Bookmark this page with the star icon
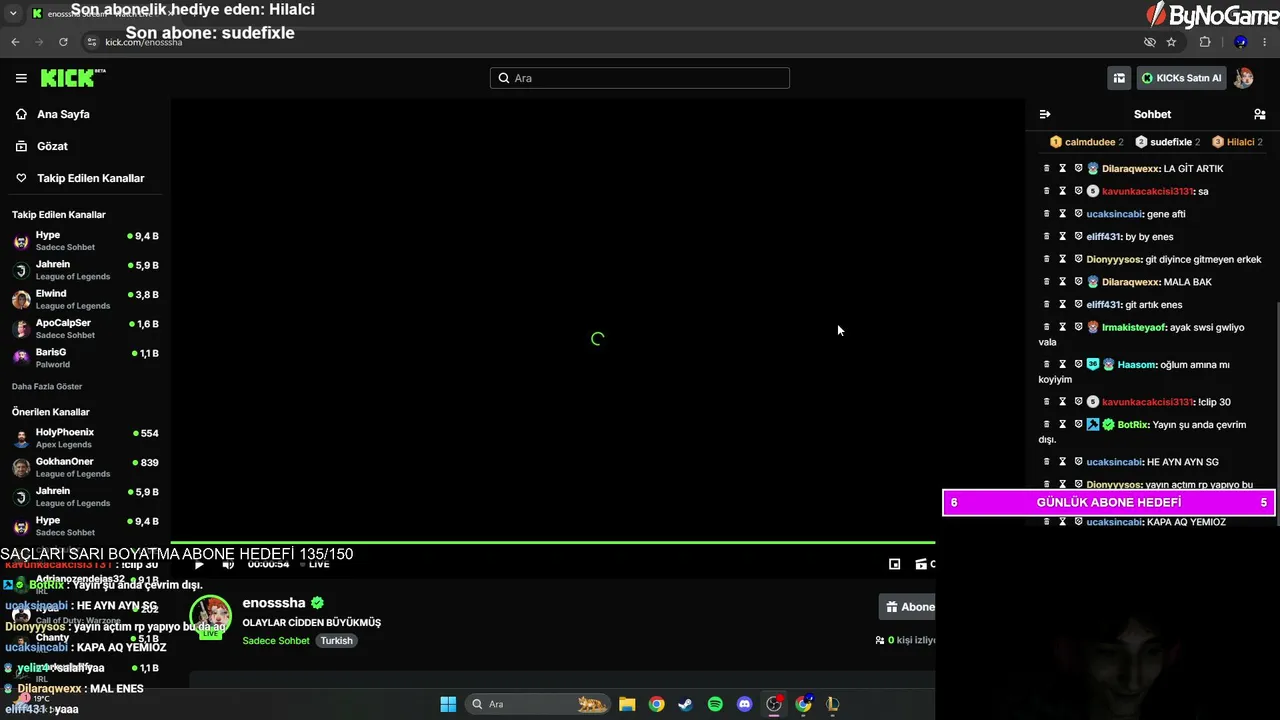This screenshot has height=720, width=1280. (1171, 42)
